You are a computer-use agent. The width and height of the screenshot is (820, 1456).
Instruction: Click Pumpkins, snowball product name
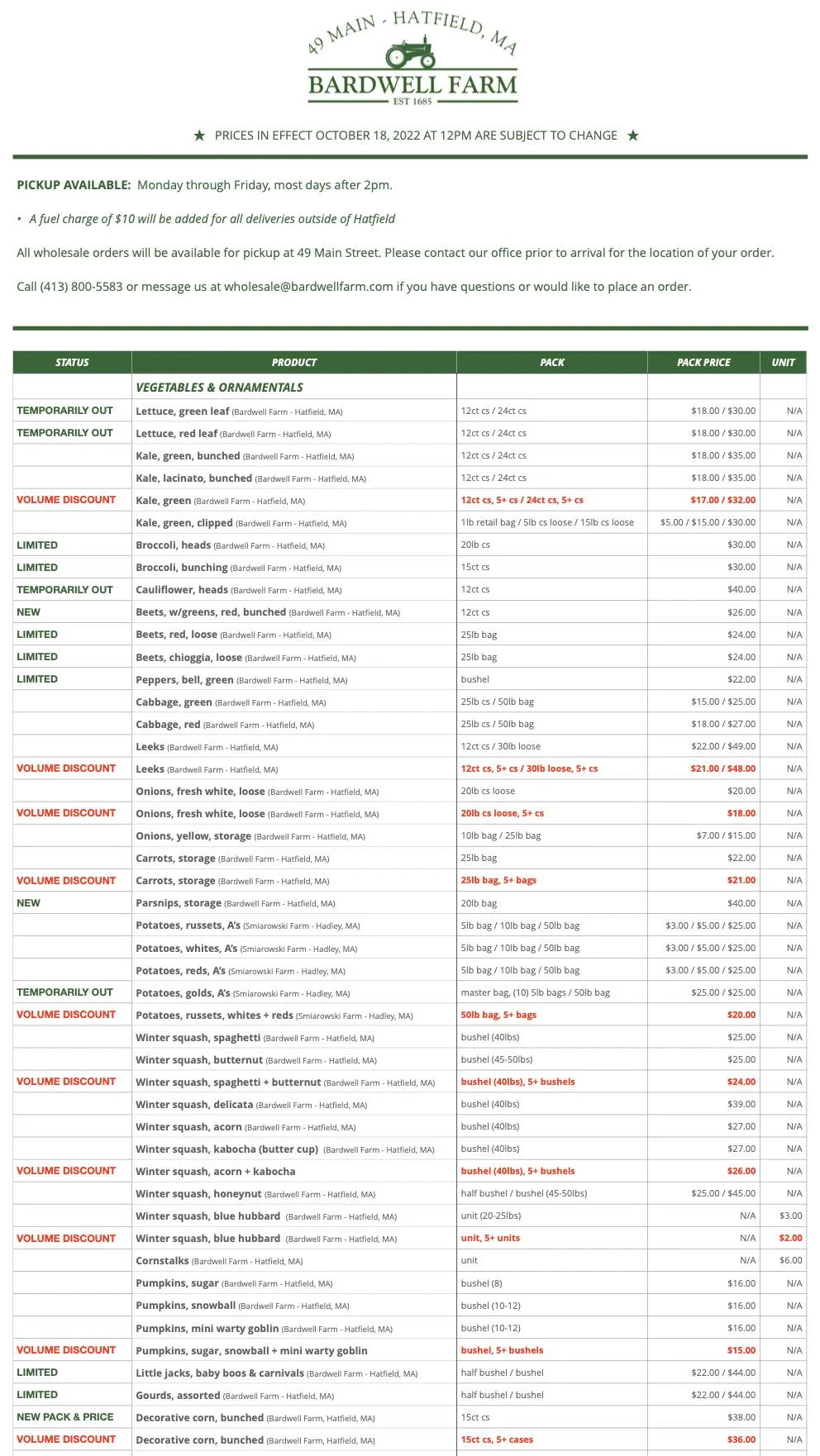(185, 1306)
